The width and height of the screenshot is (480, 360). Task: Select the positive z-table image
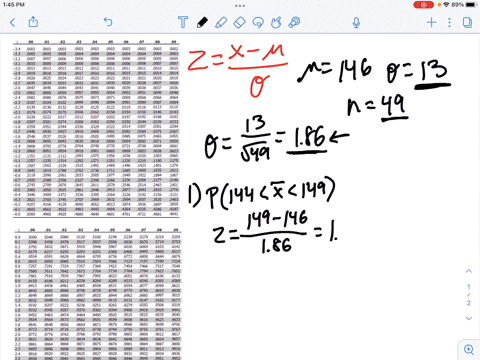98,294
